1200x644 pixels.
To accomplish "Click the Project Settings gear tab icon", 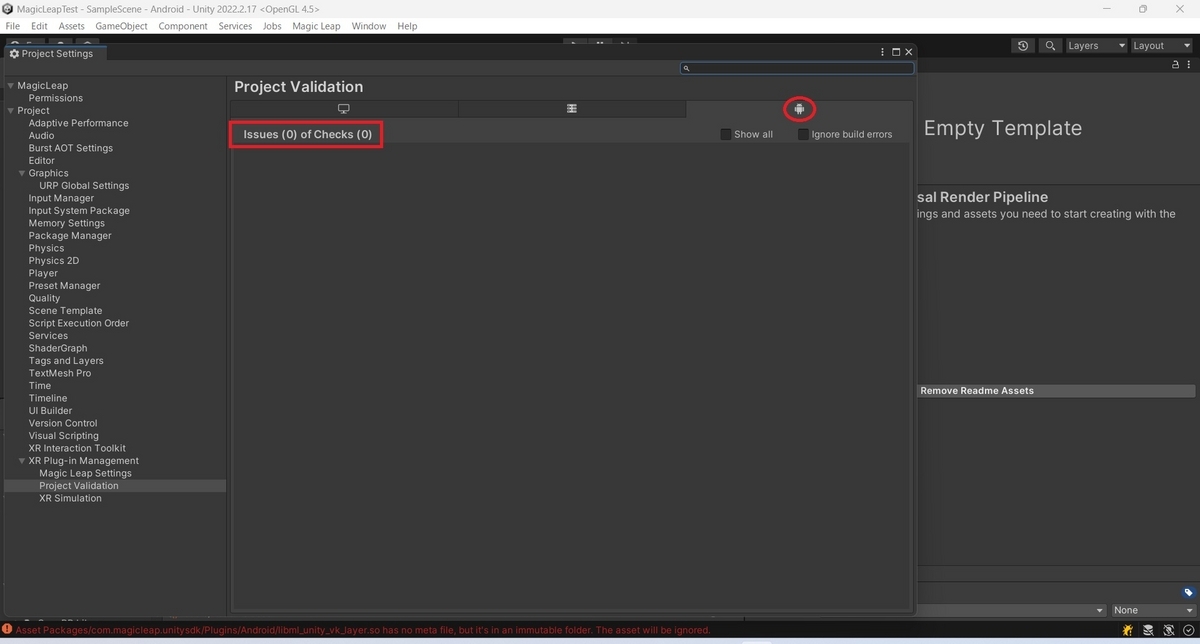I will 14,53.
